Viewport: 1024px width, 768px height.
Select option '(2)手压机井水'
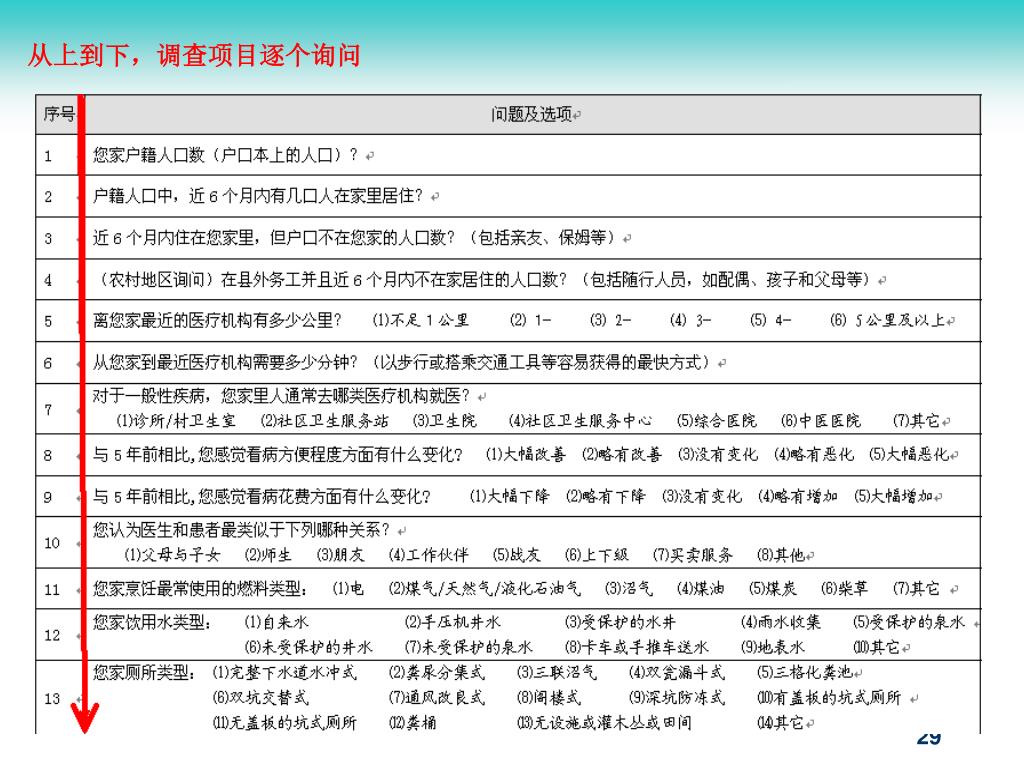click(453, 622)
